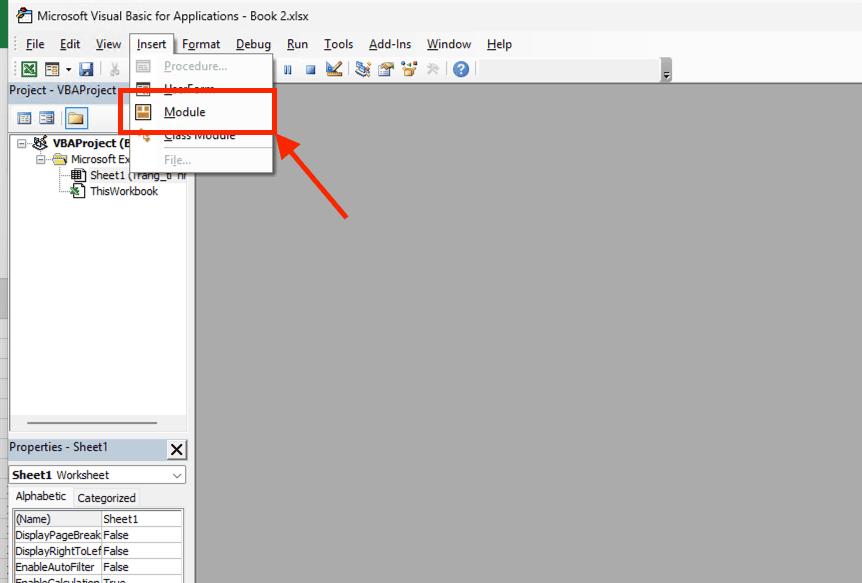862x583 pixels.
Task: Collapse the VBAProject tree node
Action: pyautogui.click(x=21, y=144)
